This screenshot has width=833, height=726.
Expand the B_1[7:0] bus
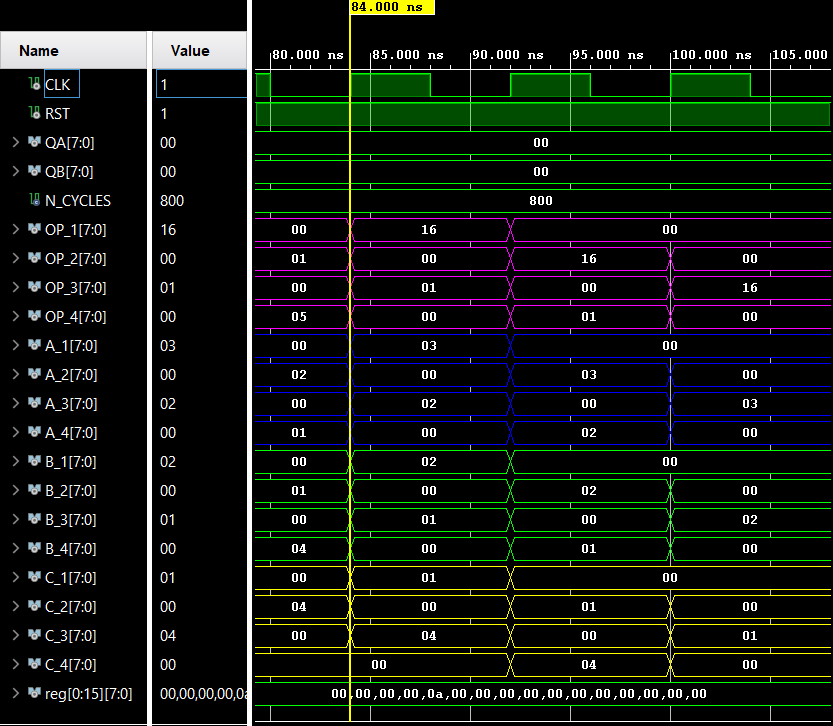click(15, 461)
